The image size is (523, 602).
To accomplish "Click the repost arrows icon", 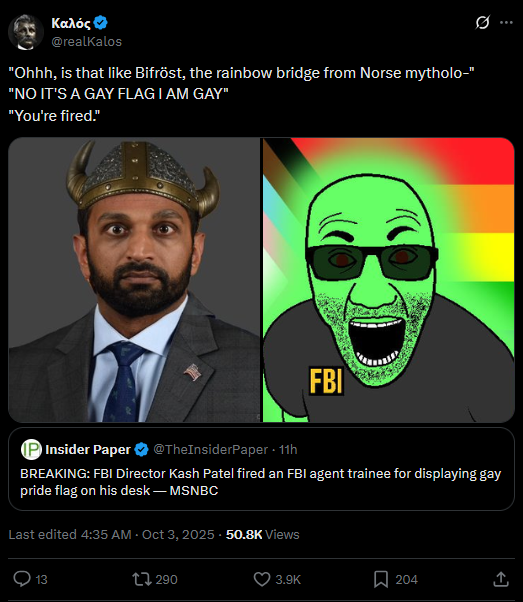I will pos(142,579).
